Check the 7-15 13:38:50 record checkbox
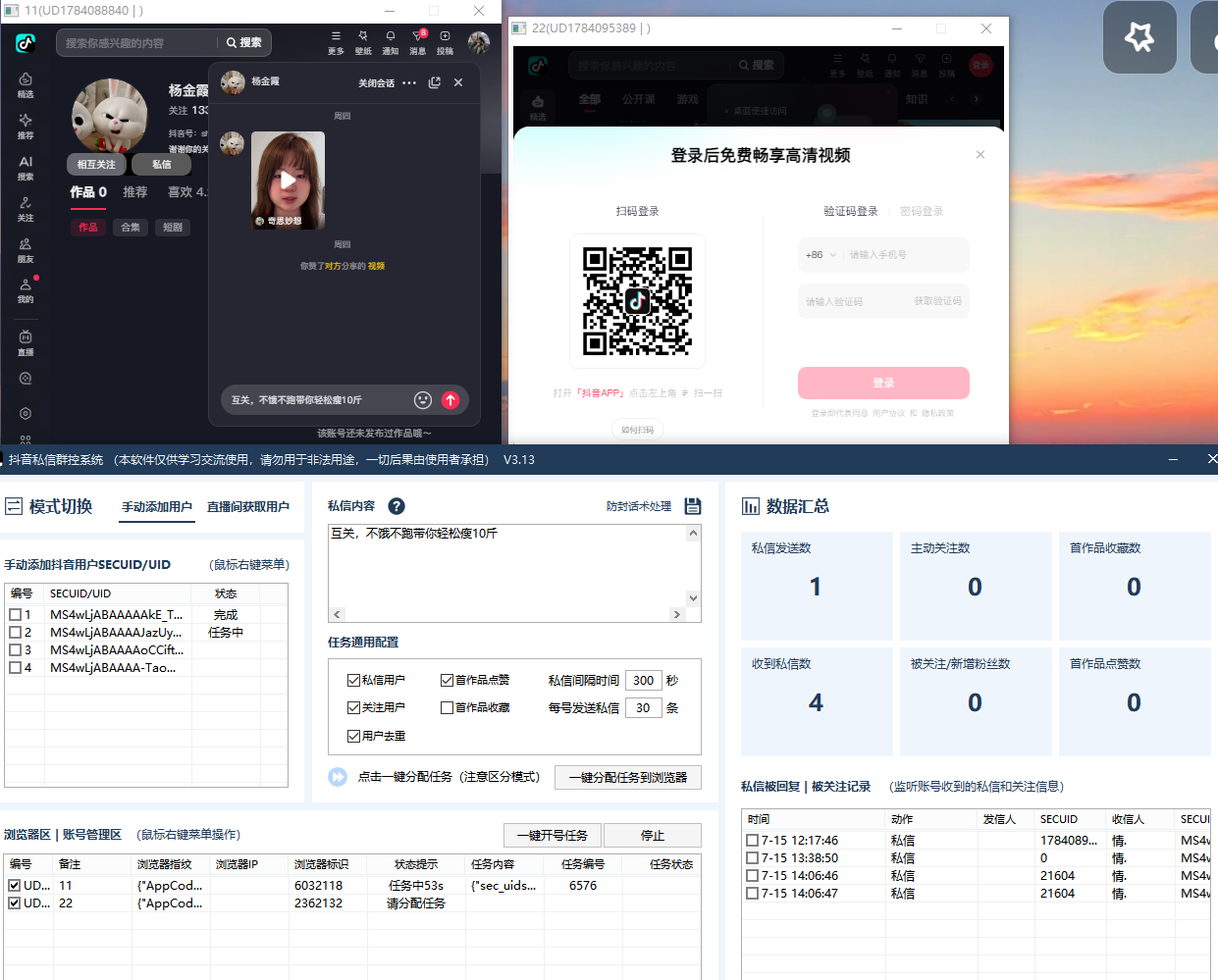The height and width of the screenshot is (980, 1218). click(752, 858)
